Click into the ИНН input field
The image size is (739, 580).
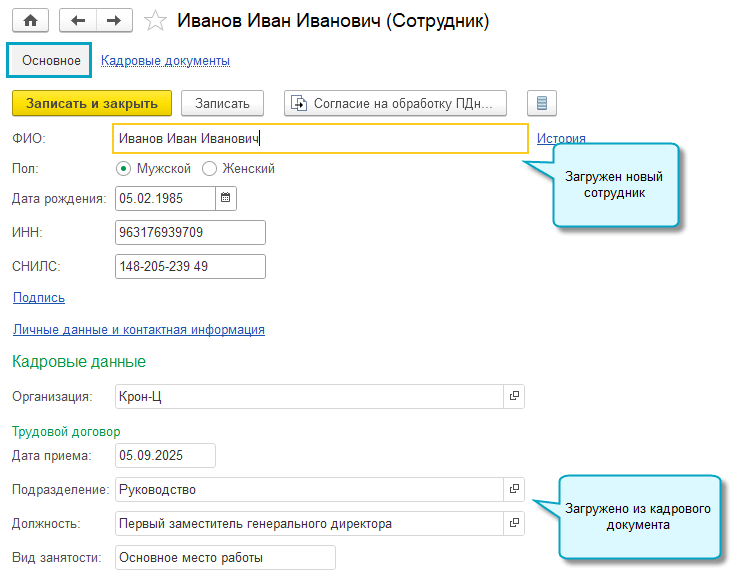190,233
